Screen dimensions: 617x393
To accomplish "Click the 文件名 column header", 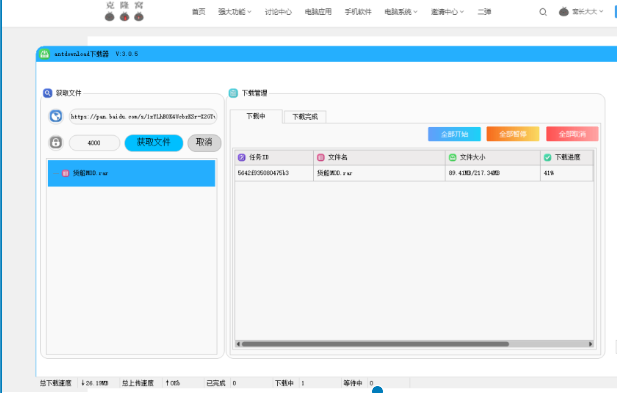I will pyautogui.click(x=379, y=157).
